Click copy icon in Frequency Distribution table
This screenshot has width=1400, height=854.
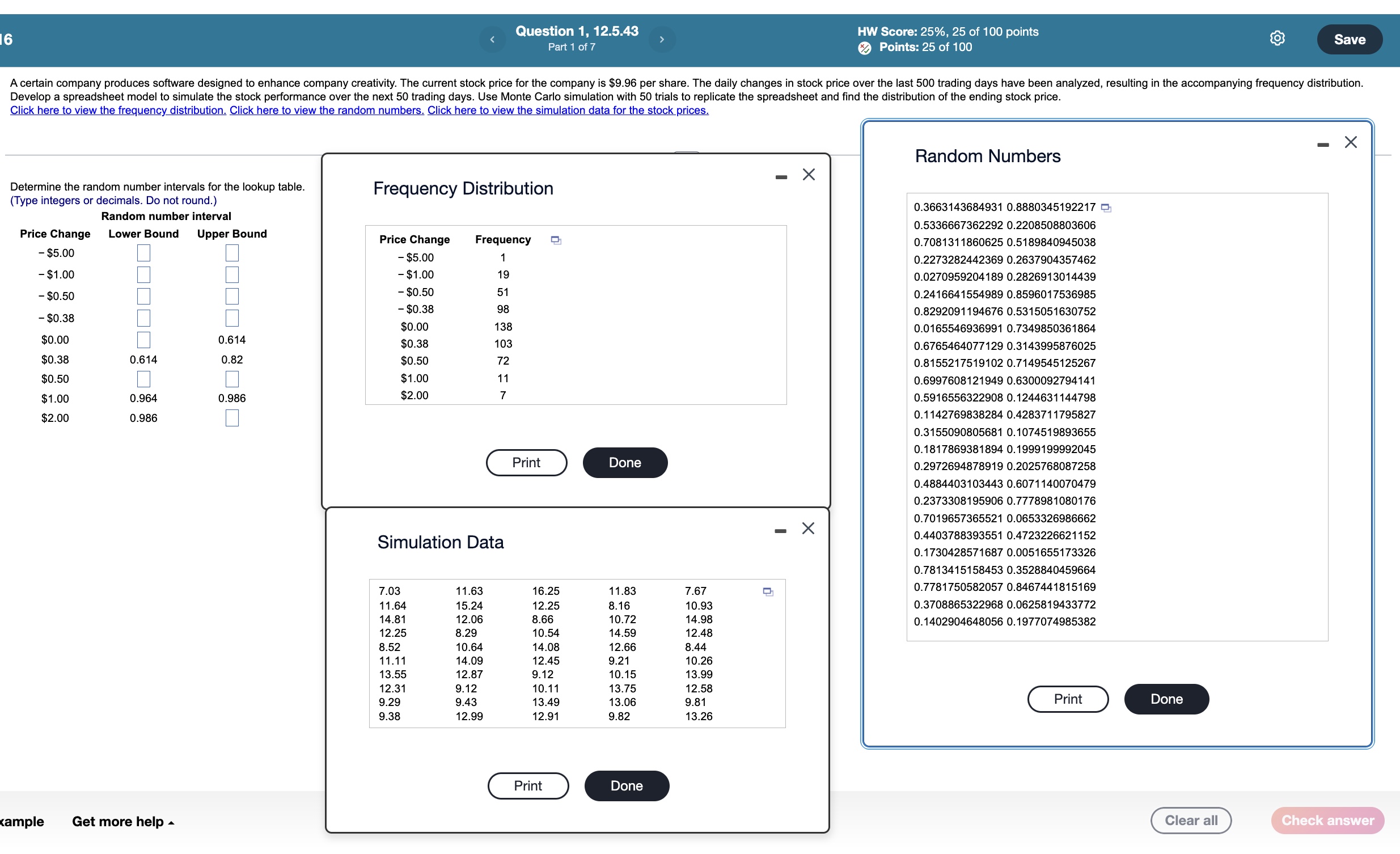[556, 240]
